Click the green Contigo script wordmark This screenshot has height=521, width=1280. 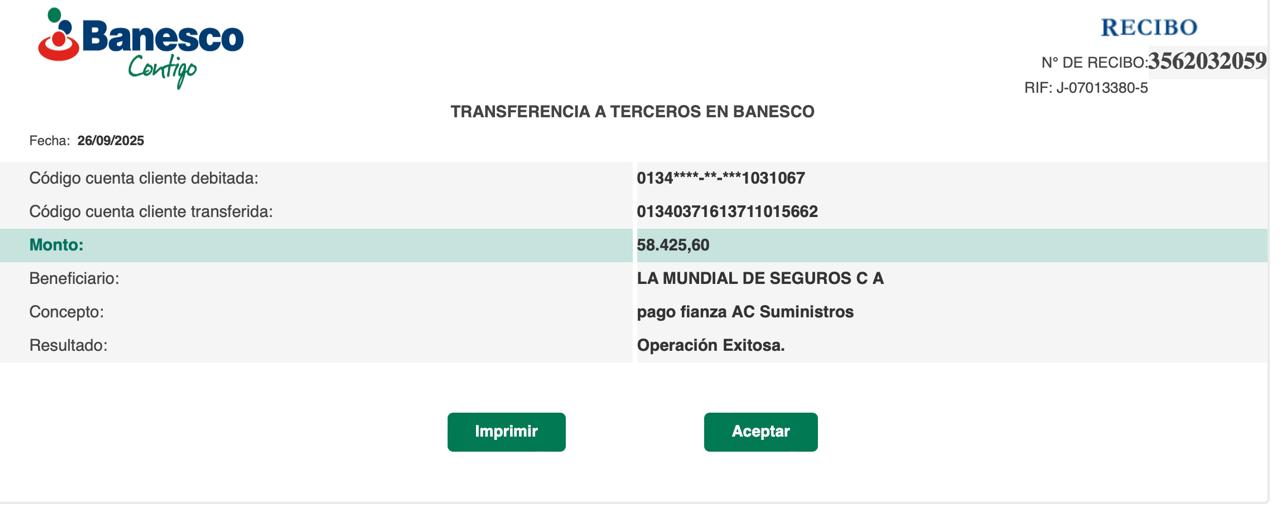(162, 70)
